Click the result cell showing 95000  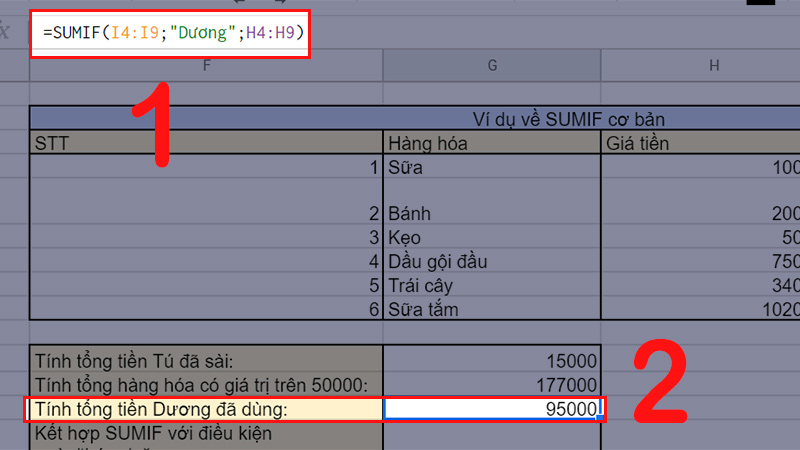pyautogui.click(x=491, y=409)
